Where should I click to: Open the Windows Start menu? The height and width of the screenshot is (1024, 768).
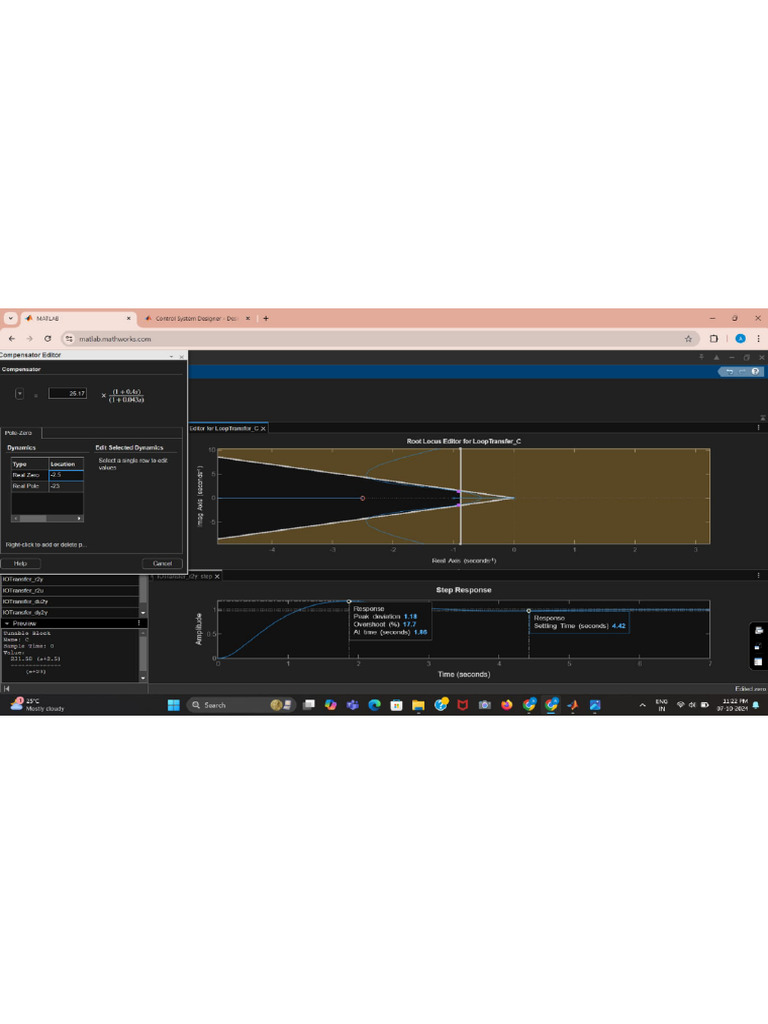(173, 705)
